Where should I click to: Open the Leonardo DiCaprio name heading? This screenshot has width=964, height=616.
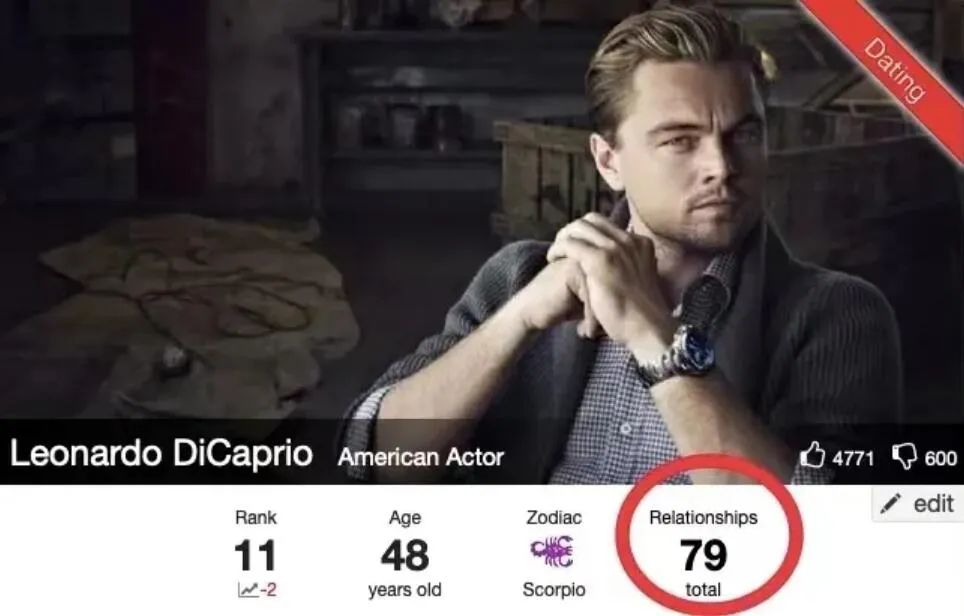pos(161,454)
